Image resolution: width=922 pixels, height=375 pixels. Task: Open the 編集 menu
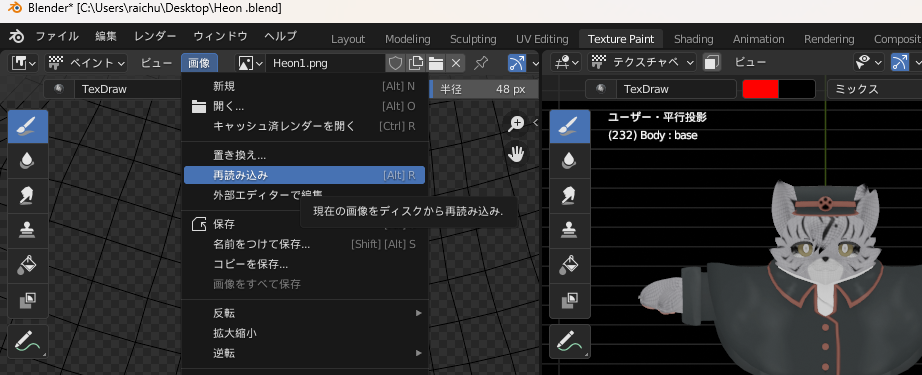(106, 36)
